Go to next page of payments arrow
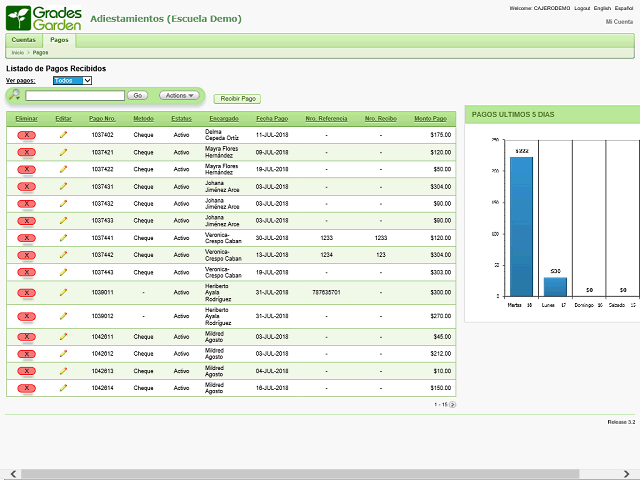 452,404
